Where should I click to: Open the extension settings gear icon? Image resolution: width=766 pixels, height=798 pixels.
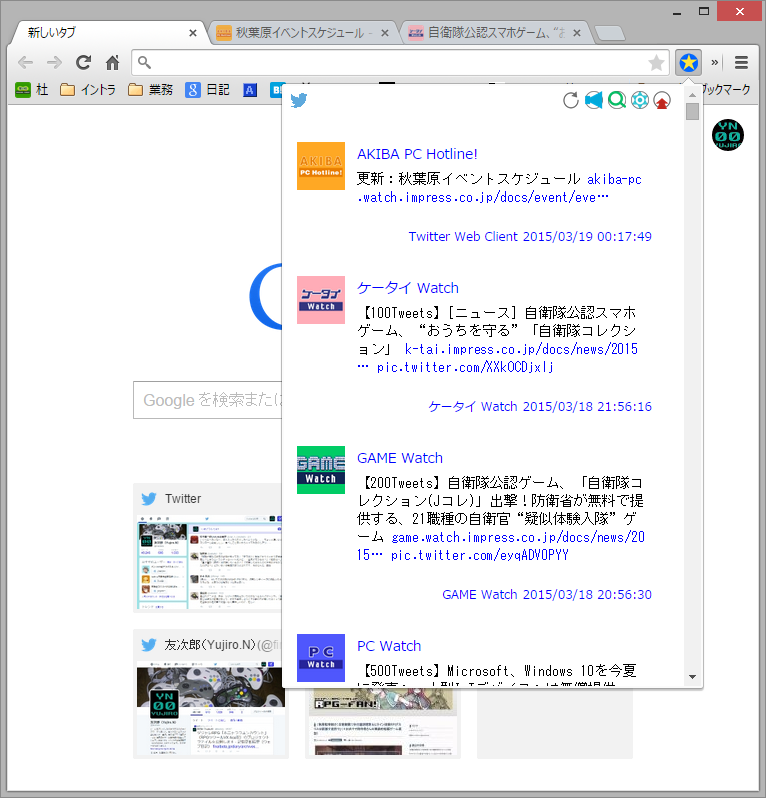pos(640,100)
